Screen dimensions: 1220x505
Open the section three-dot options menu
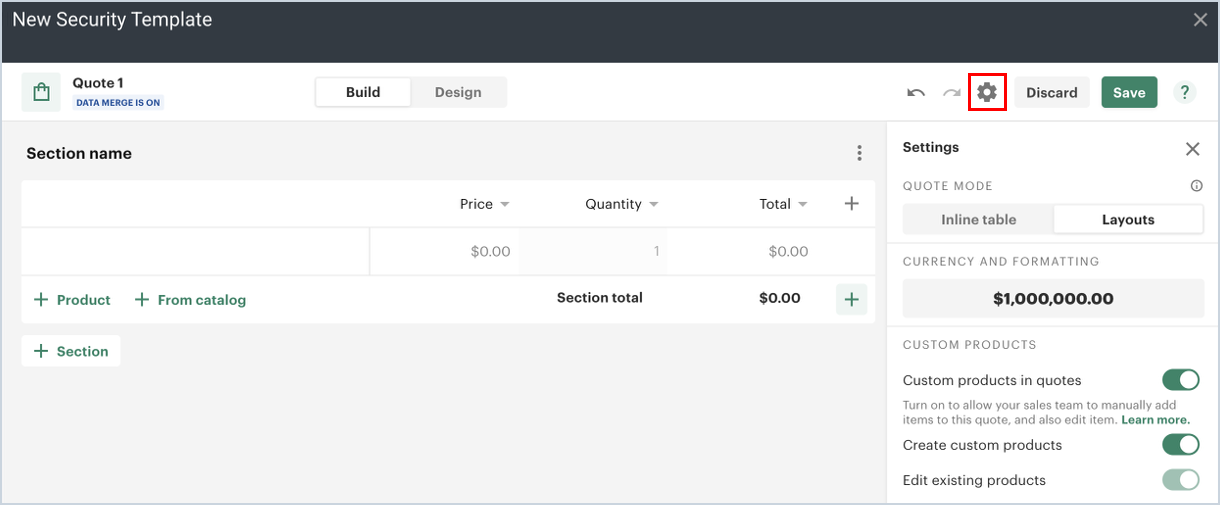859,153
